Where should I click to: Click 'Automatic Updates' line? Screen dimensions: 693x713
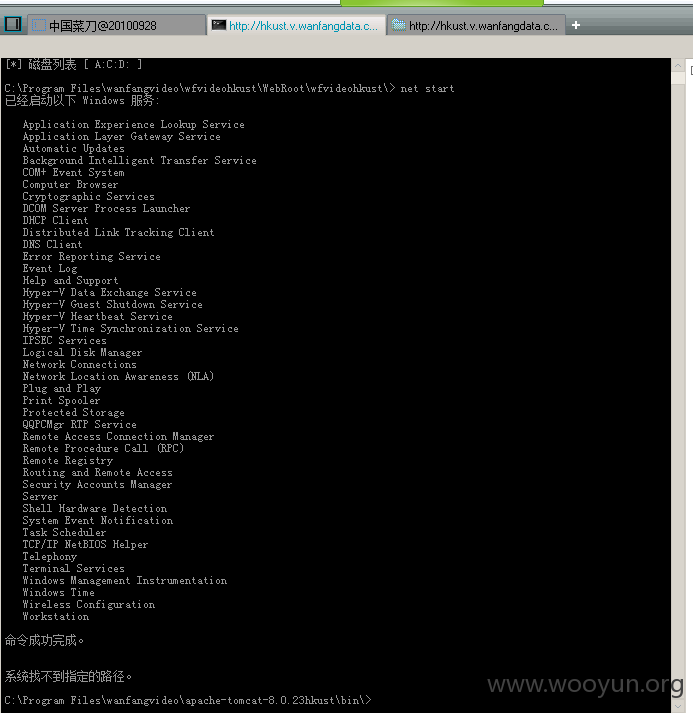[x=74, y=149]
